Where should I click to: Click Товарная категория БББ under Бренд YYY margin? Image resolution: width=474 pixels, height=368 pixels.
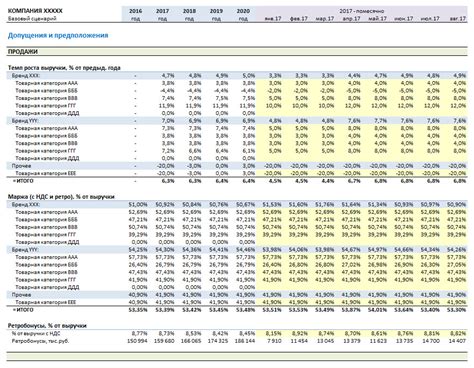tap(46, 265)
